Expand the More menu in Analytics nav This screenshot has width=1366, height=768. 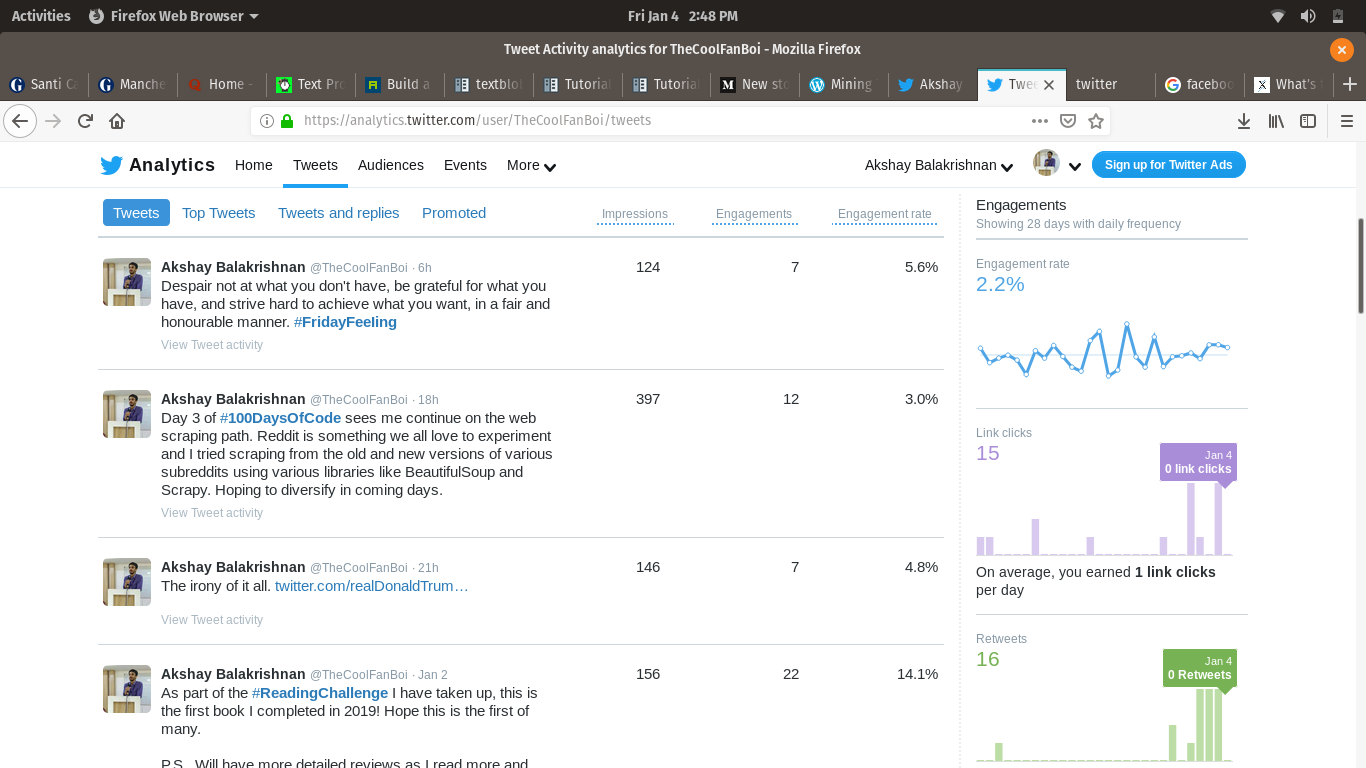coord(531,165)
